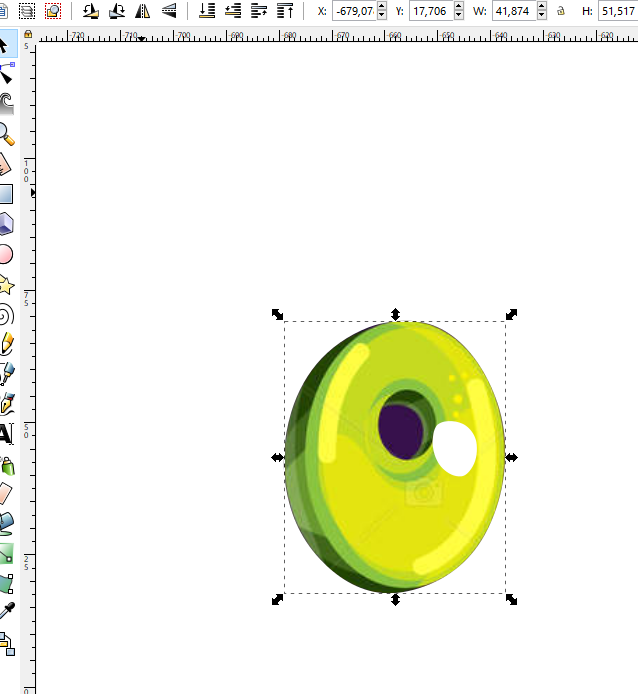This screenshot has height=694, width=638.
Task: Click inside the W width field
Action: (x=516, y=11)
